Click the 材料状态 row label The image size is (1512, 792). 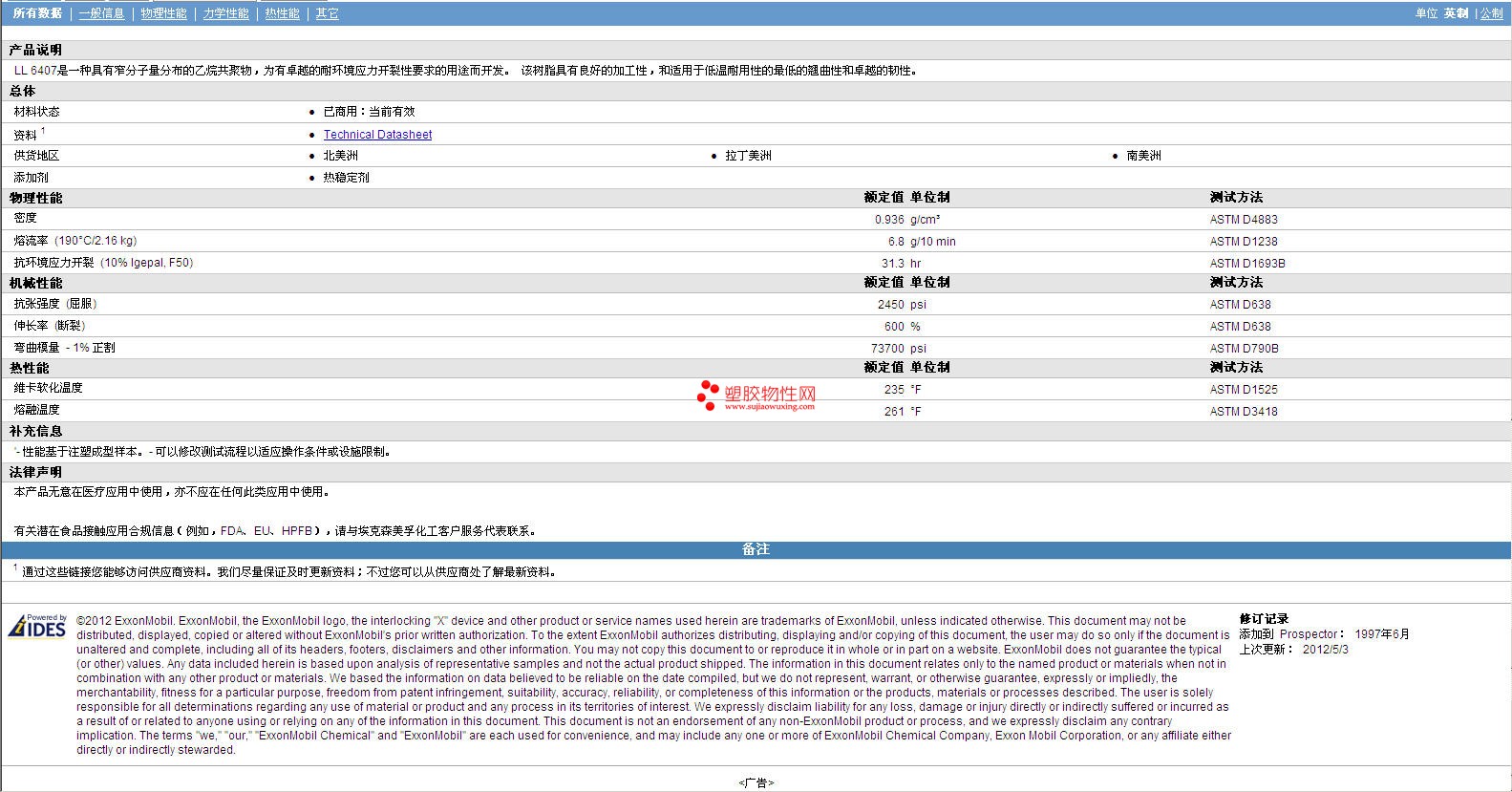[x=36, y=112]
